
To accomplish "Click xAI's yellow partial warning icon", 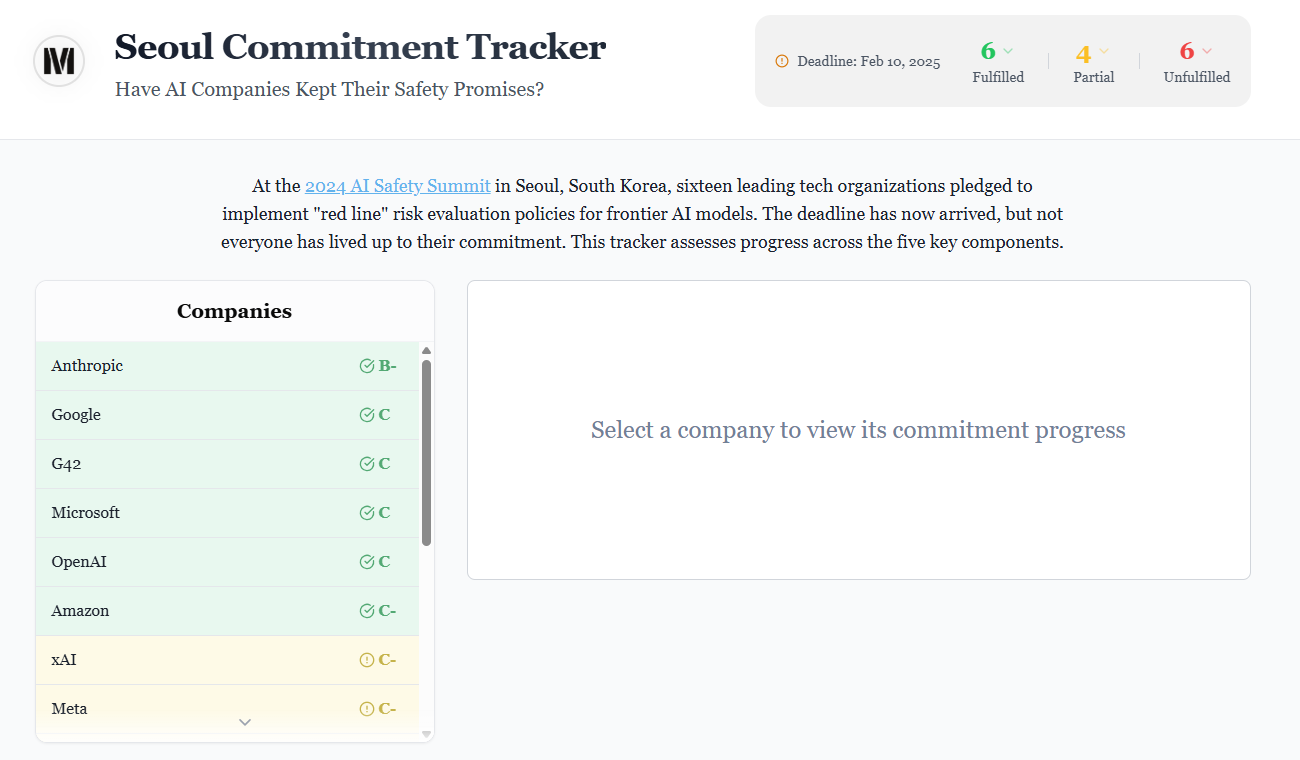I will point(367,660).
